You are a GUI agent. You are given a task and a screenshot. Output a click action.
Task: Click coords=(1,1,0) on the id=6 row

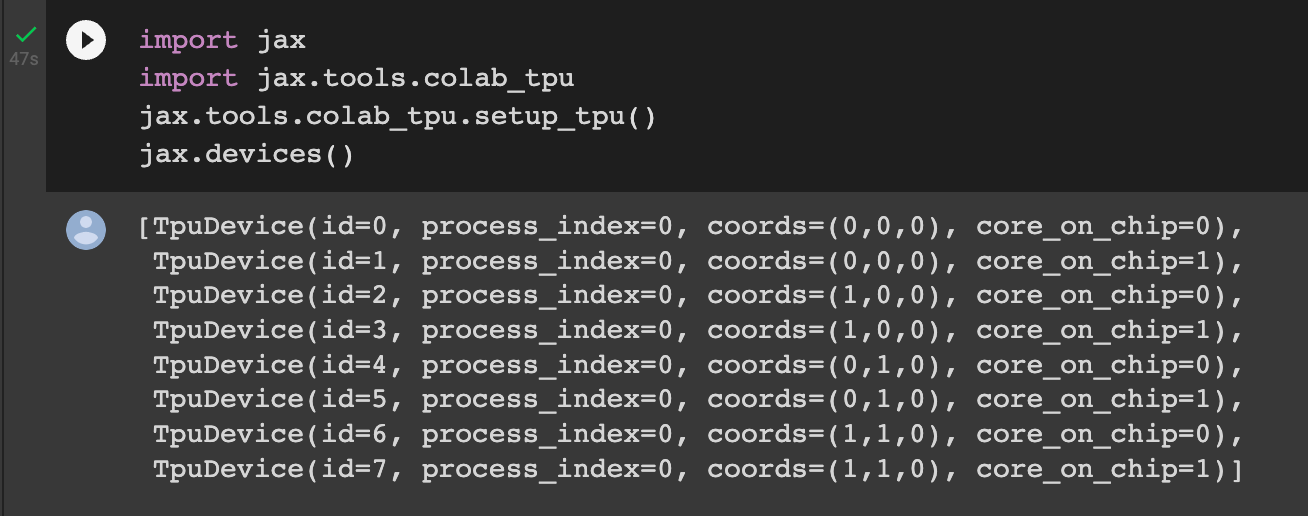pos(825,435)
